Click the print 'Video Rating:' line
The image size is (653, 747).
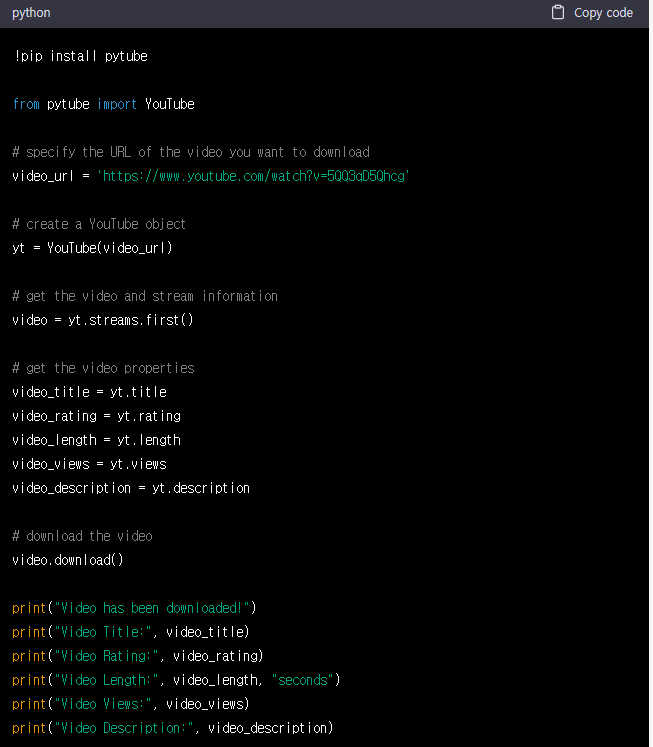[x=138, y=656]
